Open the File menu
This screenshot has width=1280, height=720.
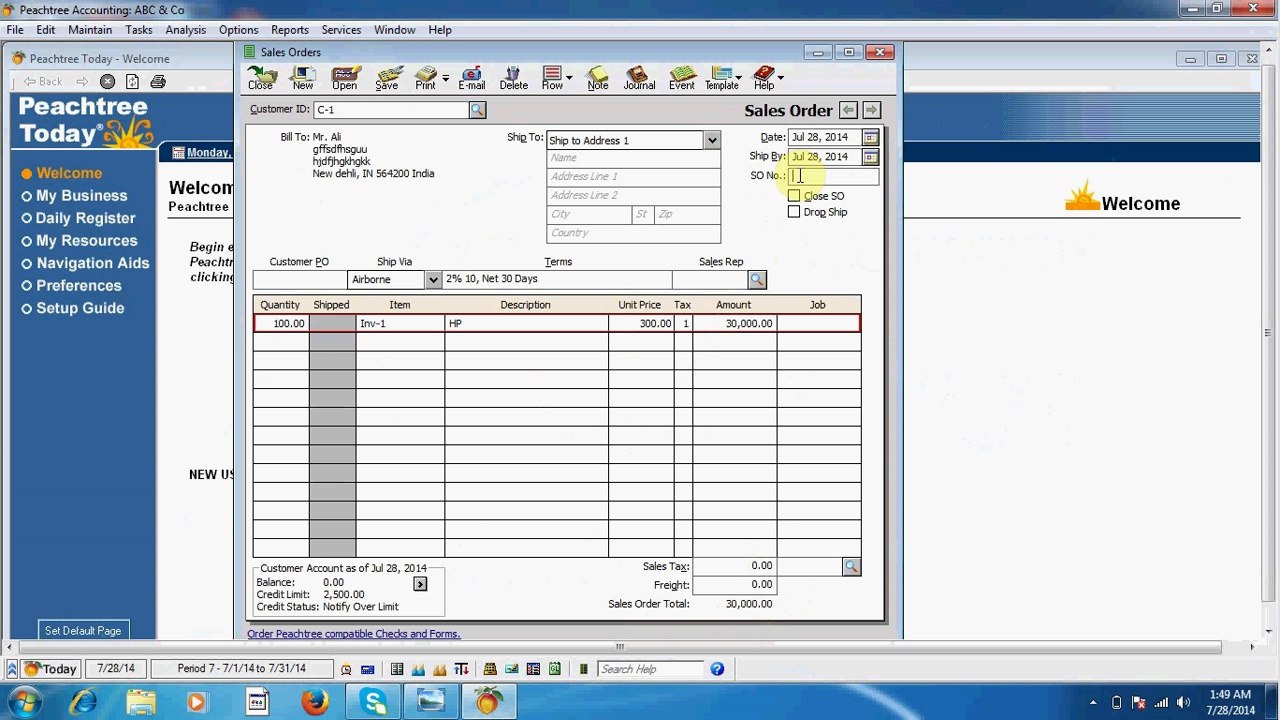[15, 30]
